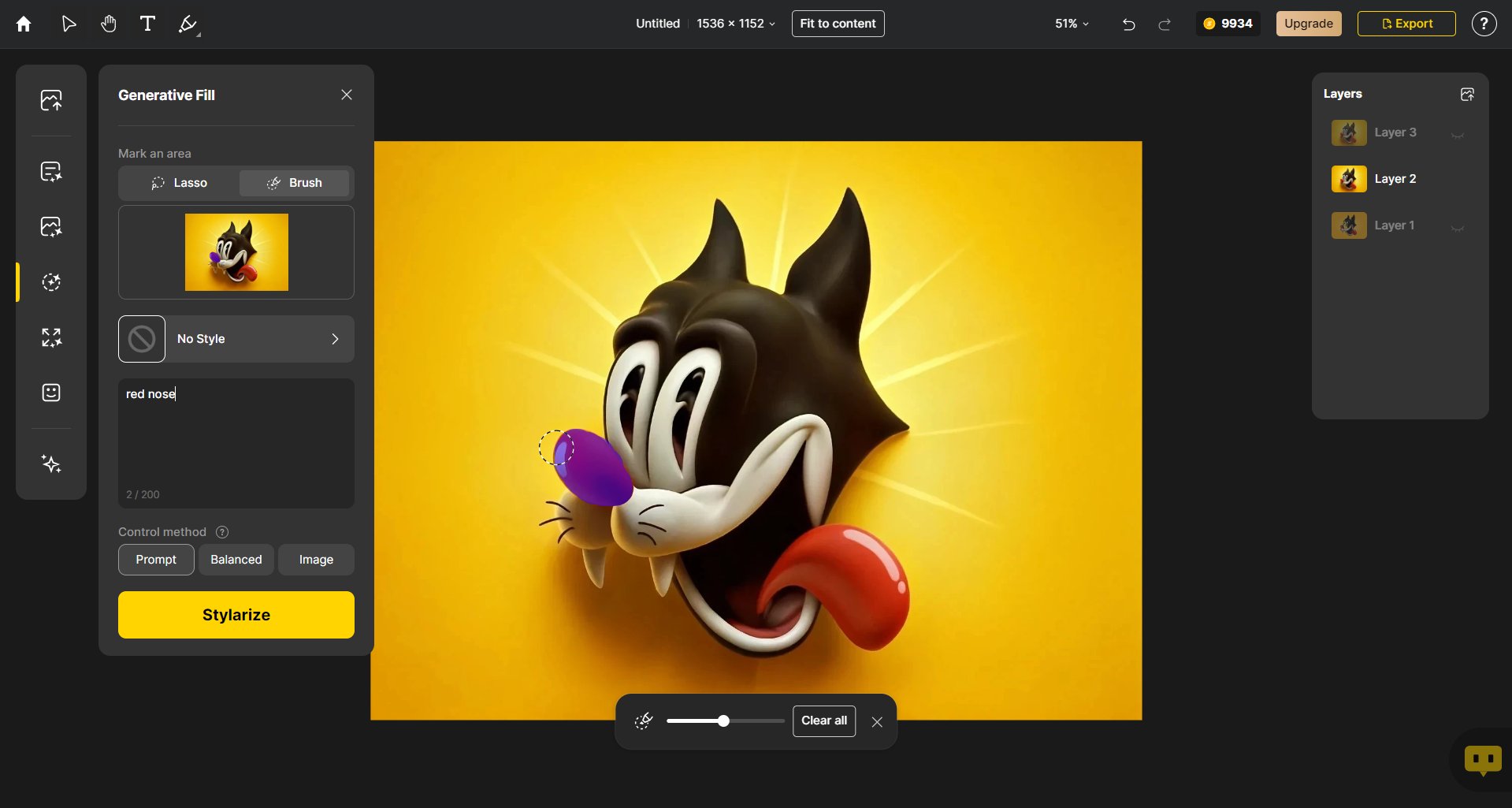Open the chat support bubble
Screen dimensions: 1512x808
(1483, 761)
